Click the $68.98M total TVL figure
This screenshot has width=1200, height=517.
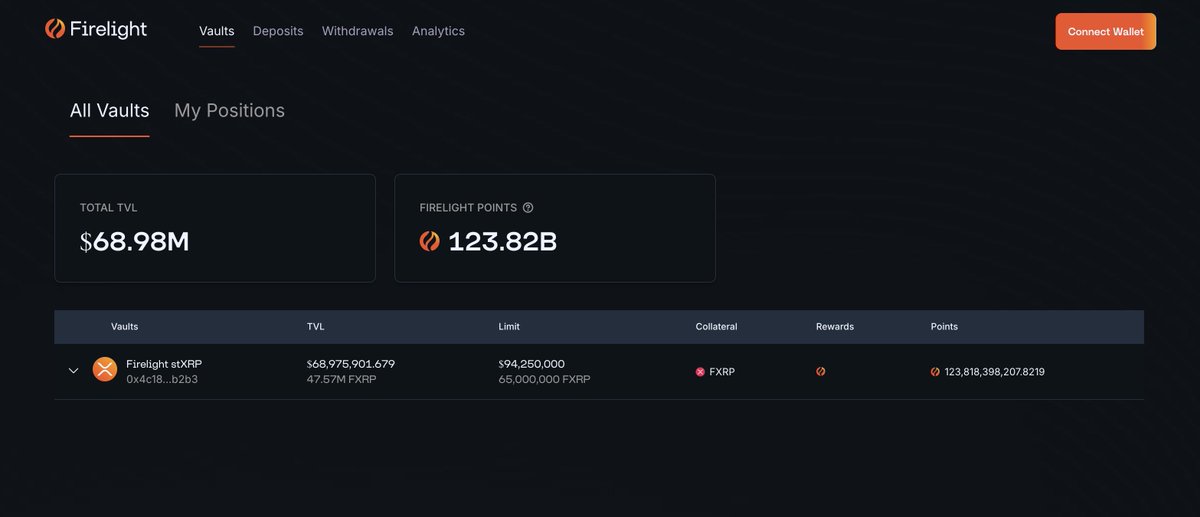(135, 242)
